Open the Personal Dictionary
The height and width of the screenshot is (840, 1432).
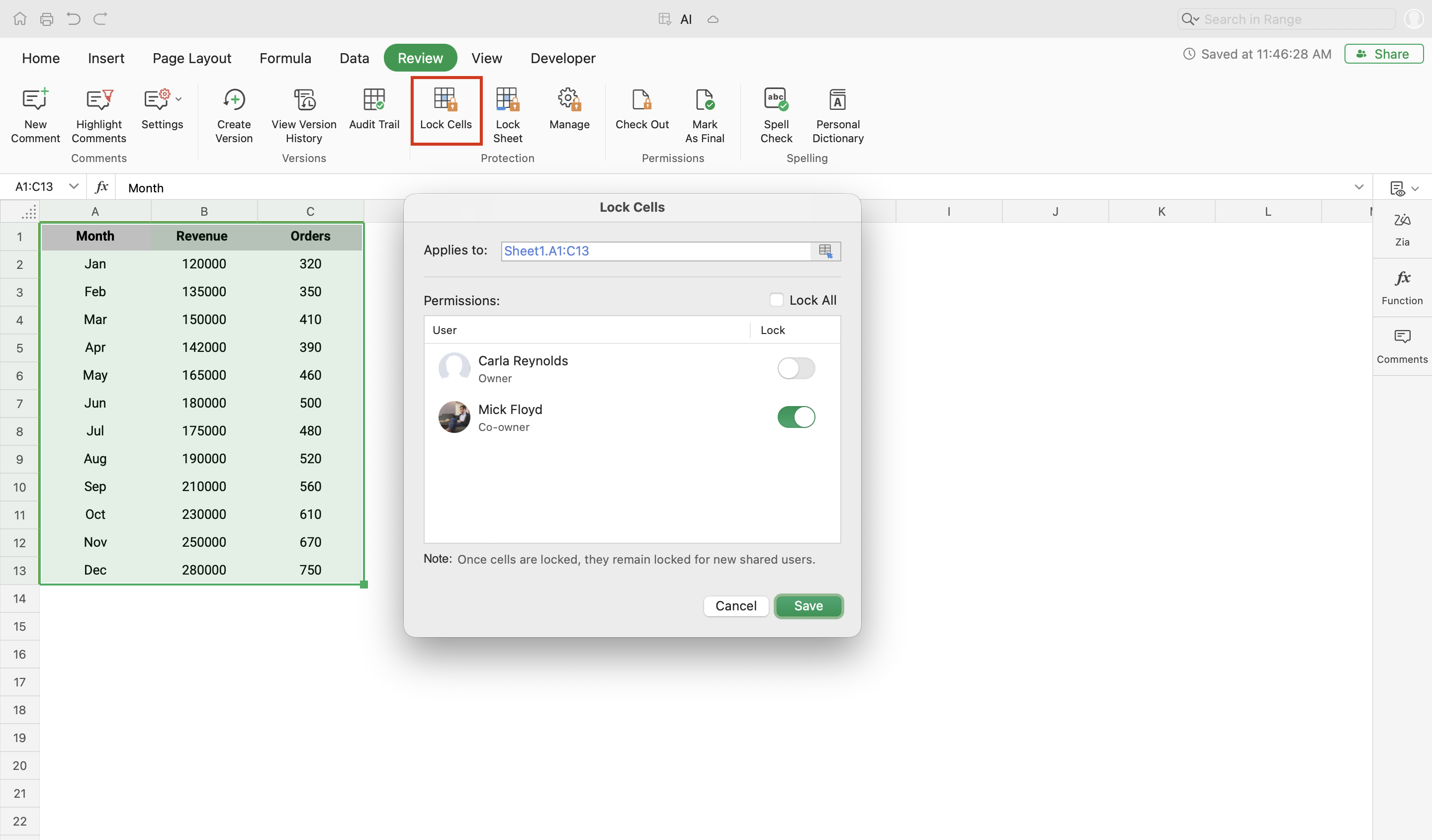pyautogui.click(x=838, y=100)
